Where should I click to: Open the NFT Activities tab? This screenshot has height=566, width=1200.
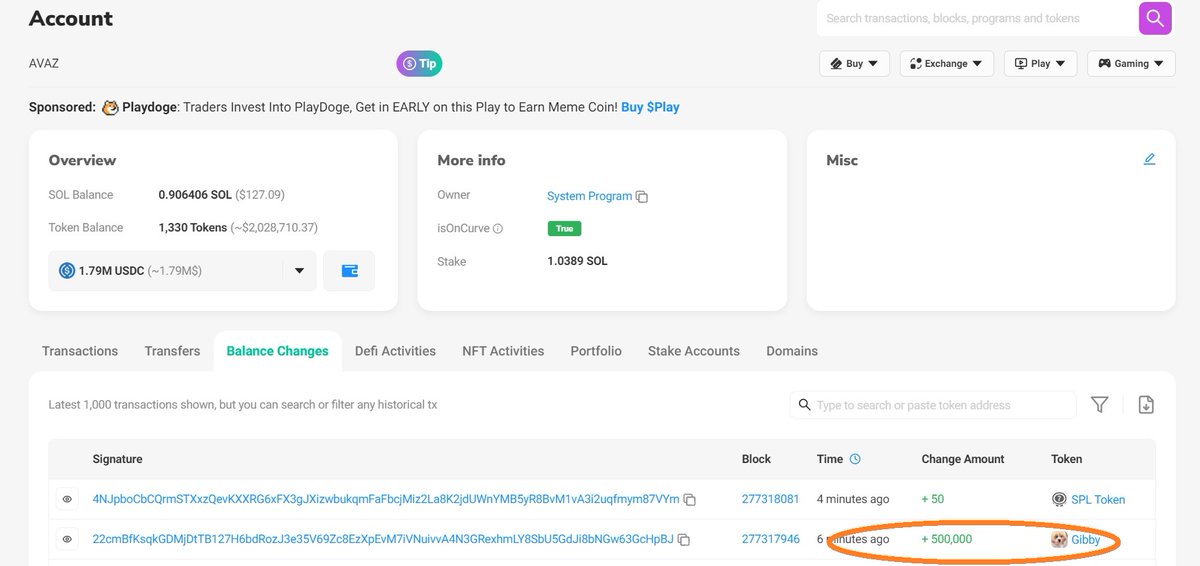(503, 351)
